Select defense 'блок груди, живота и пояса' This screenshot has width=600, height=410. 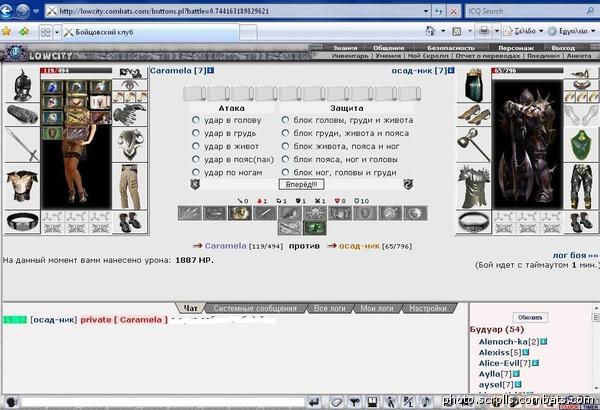(x=285, y=133)
